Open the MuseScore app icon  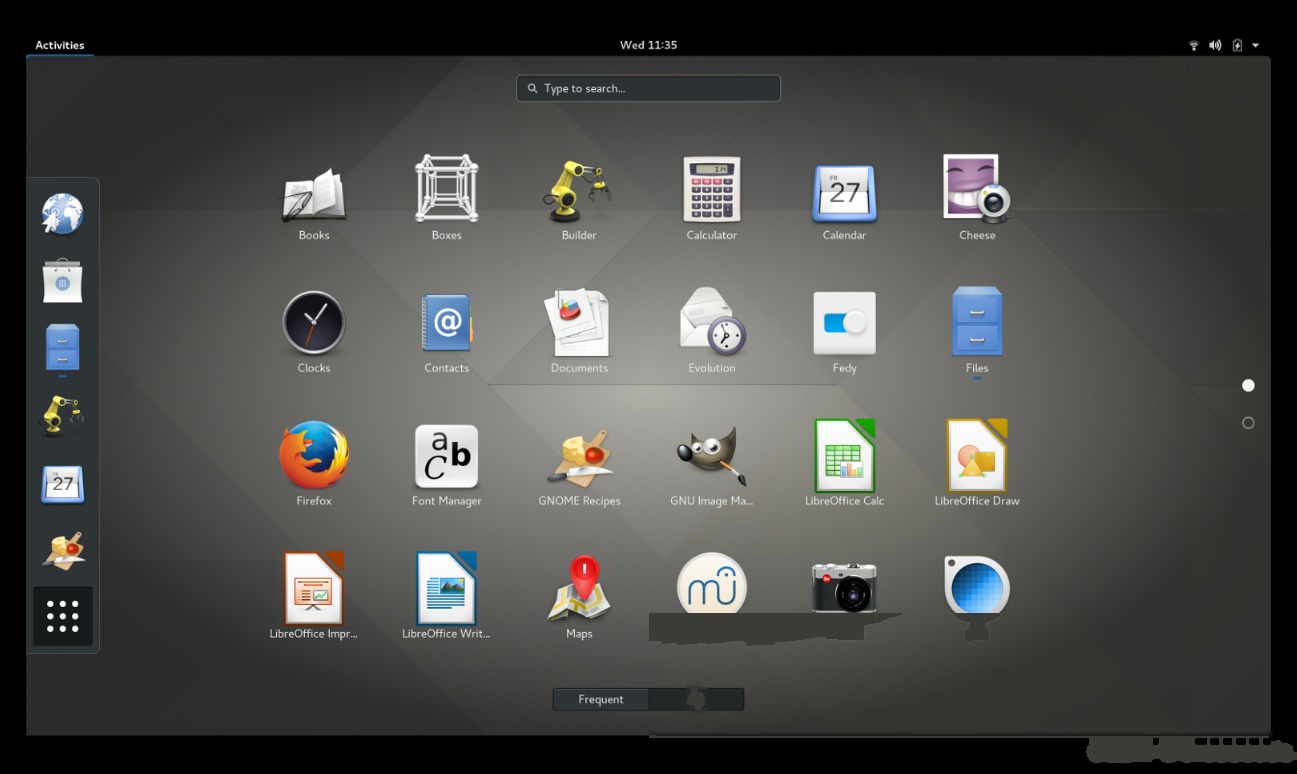[712, 584]
